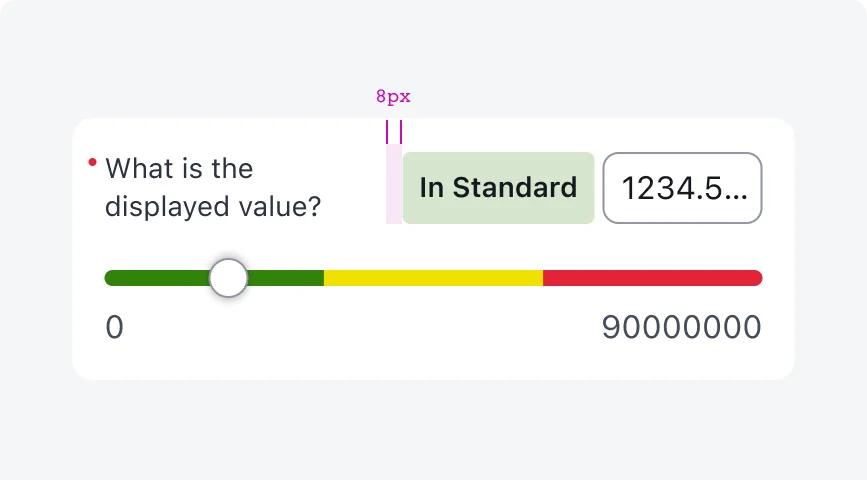Click the yellow section of the slider track
This screenshot has width=867, height=480.
tap(433, 278)
